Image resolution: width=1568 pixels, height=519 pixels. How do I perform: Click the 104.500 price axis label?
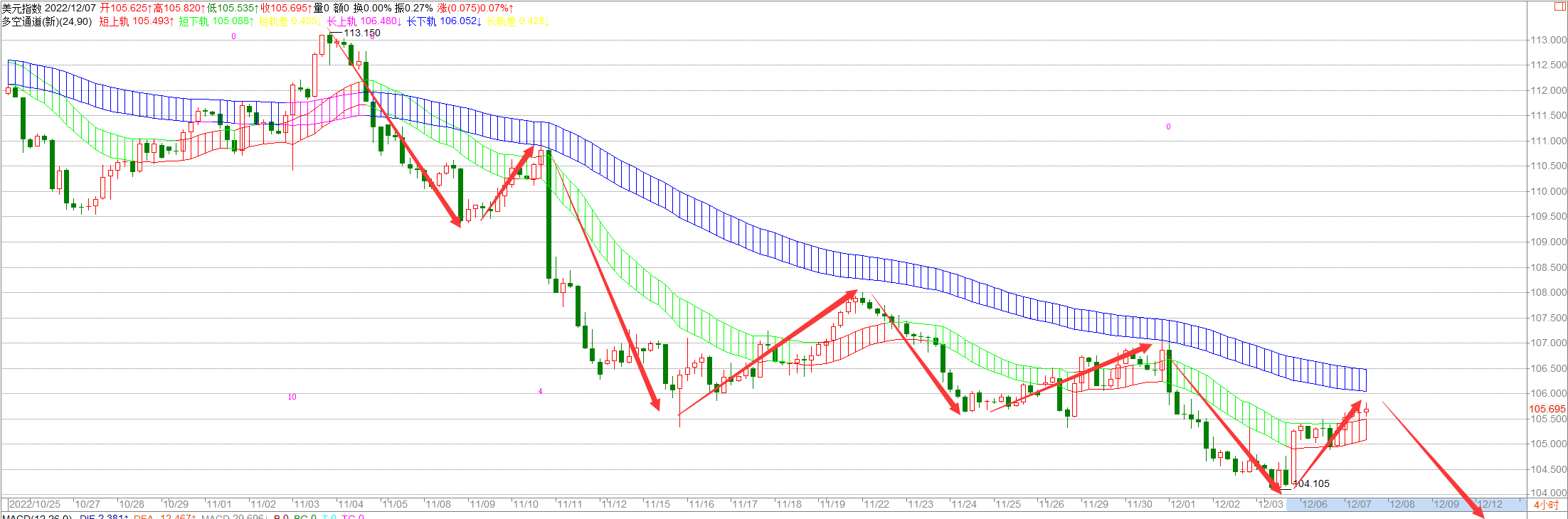(x=1548, y=469)
